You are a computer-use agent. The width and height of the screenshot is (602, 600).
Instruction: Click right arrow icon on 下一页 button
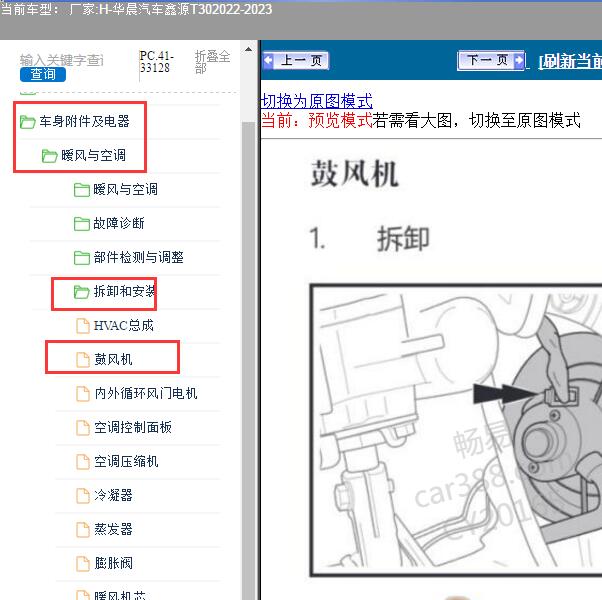pos(519,60)
